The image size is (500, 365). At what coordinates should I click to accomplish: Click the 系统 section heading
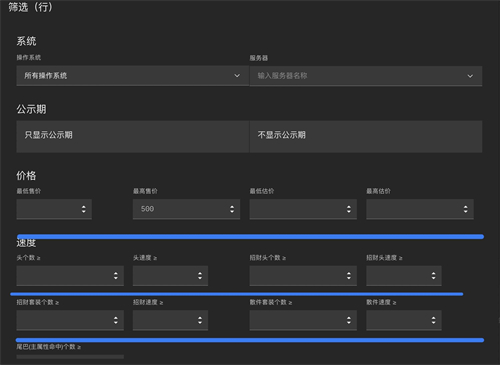tap(26, 41)
